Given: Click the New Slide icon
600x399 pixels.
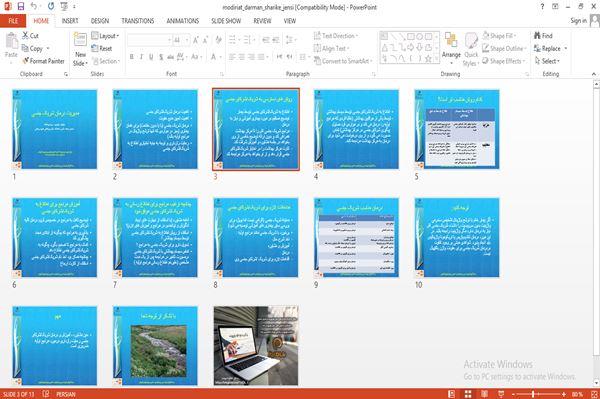Looking at the screenshot, I should (x=80, y=40).
